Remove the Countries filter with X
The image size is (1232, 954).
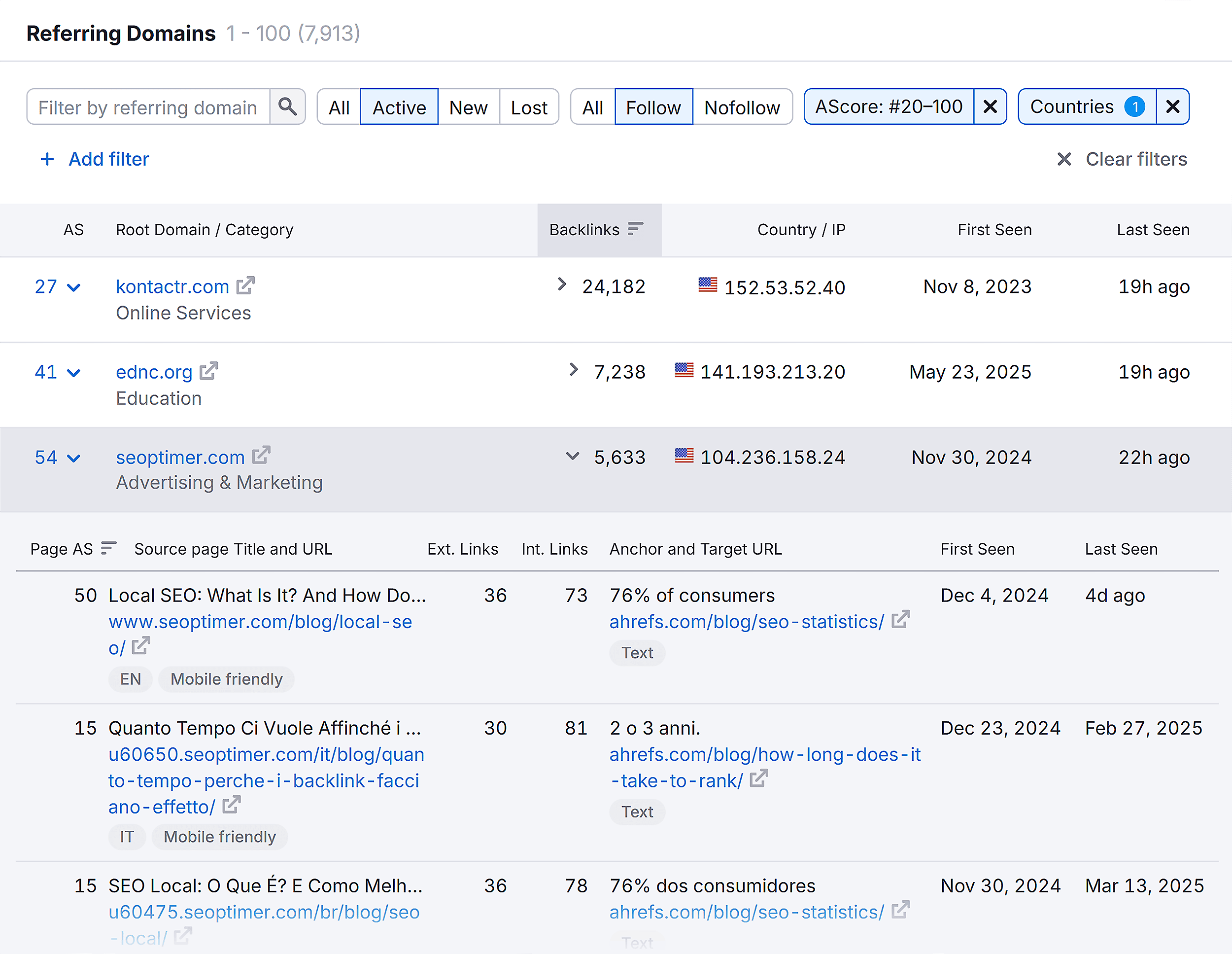click(1172, 106)
